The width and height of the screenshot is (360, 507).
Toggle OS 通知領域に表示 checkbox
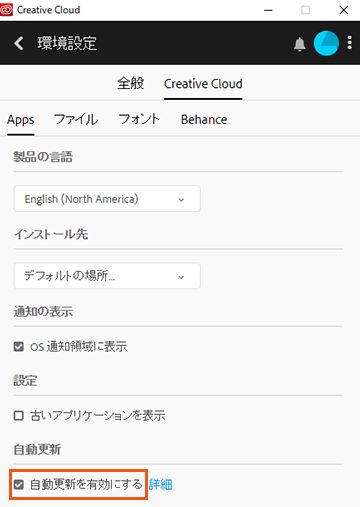[19, 347]
